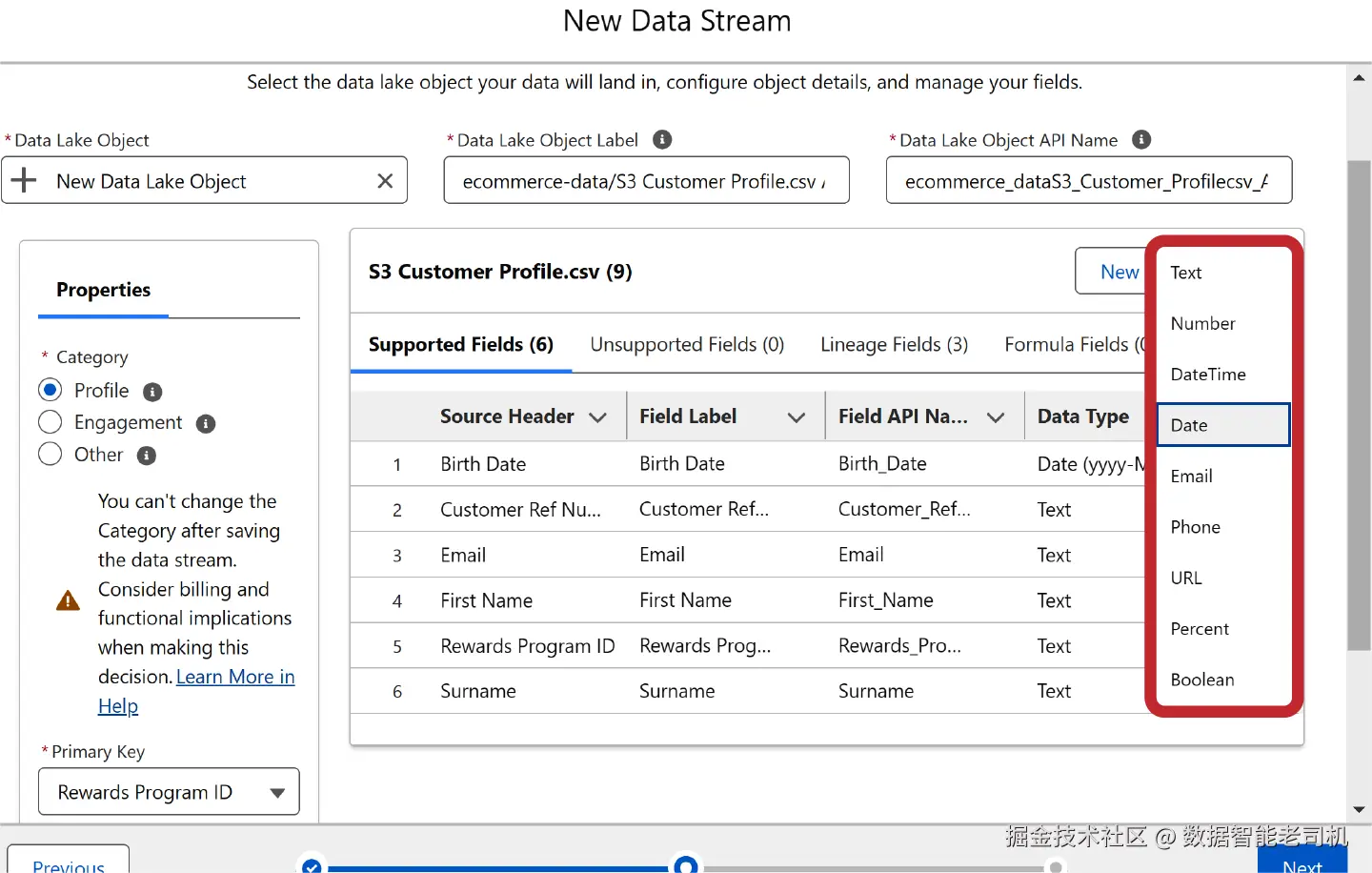Switch to Unsupported Fields tab
1372x873 pixels.
pos(687,345)
